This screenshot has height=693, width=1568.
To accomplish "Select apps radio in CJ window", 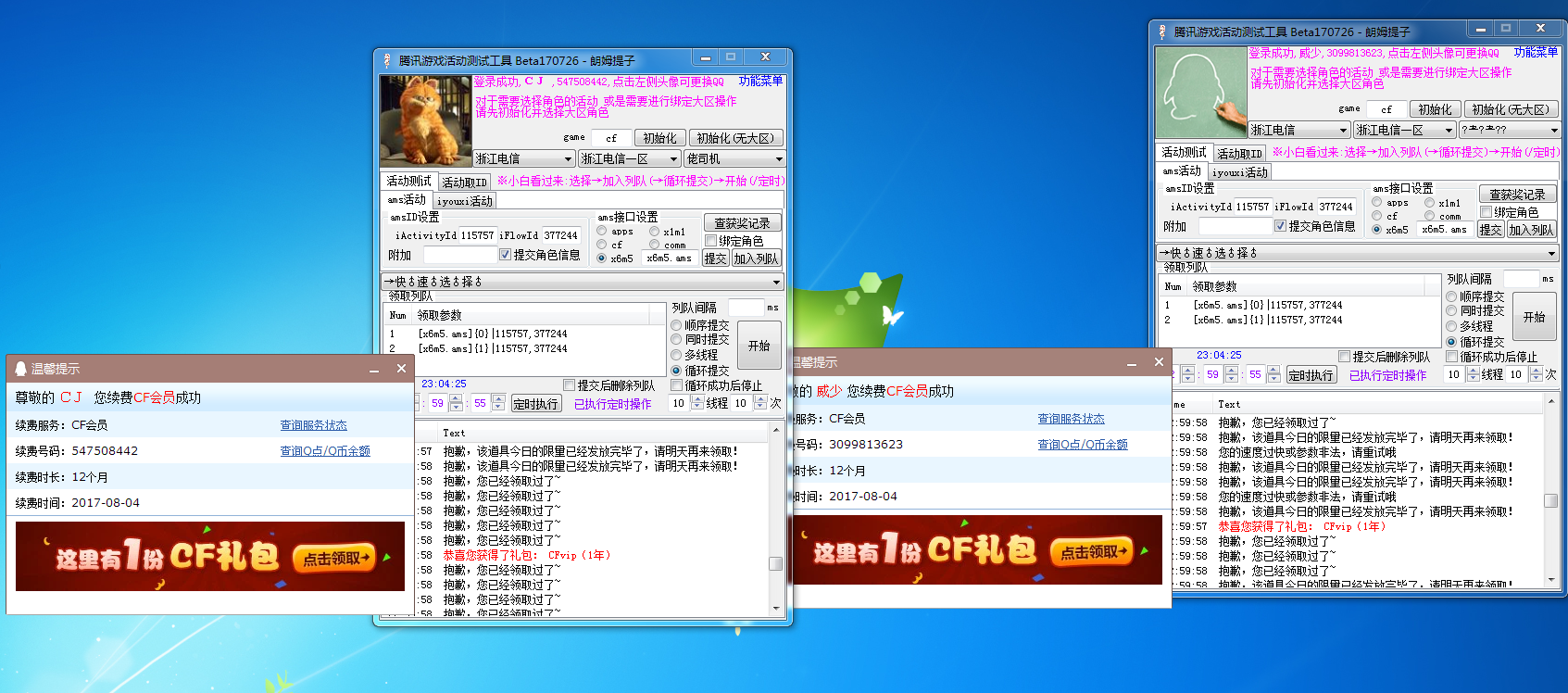I will tap(602, 231).
